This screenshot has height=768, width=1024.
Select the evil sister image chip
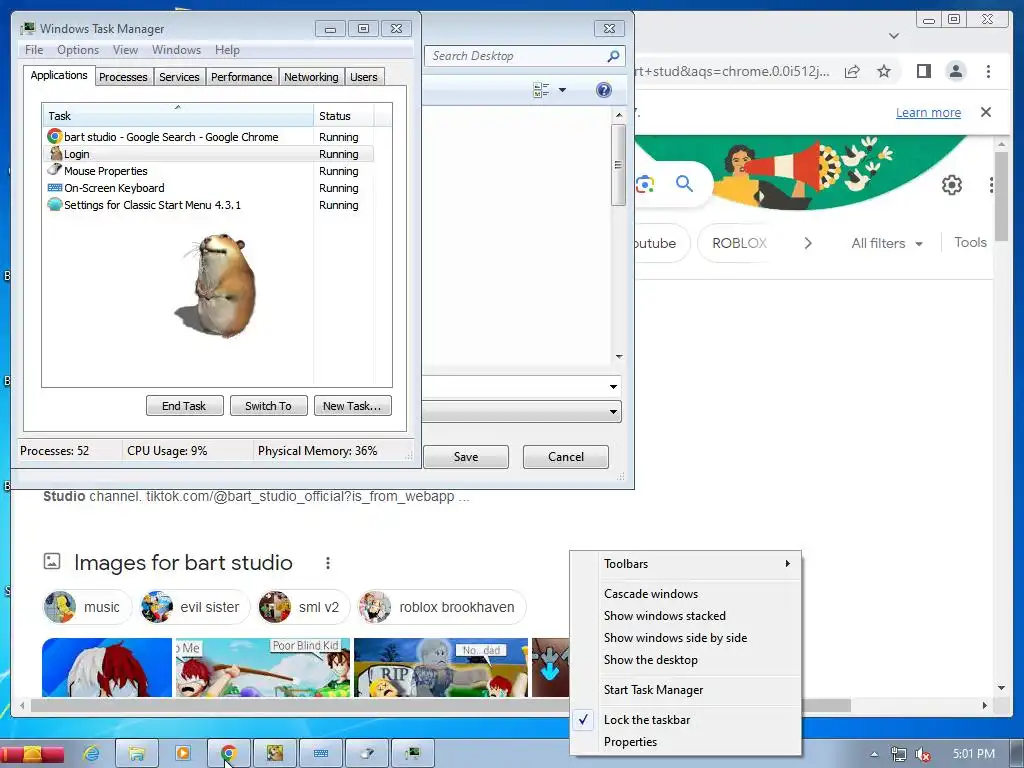(195, 607)
